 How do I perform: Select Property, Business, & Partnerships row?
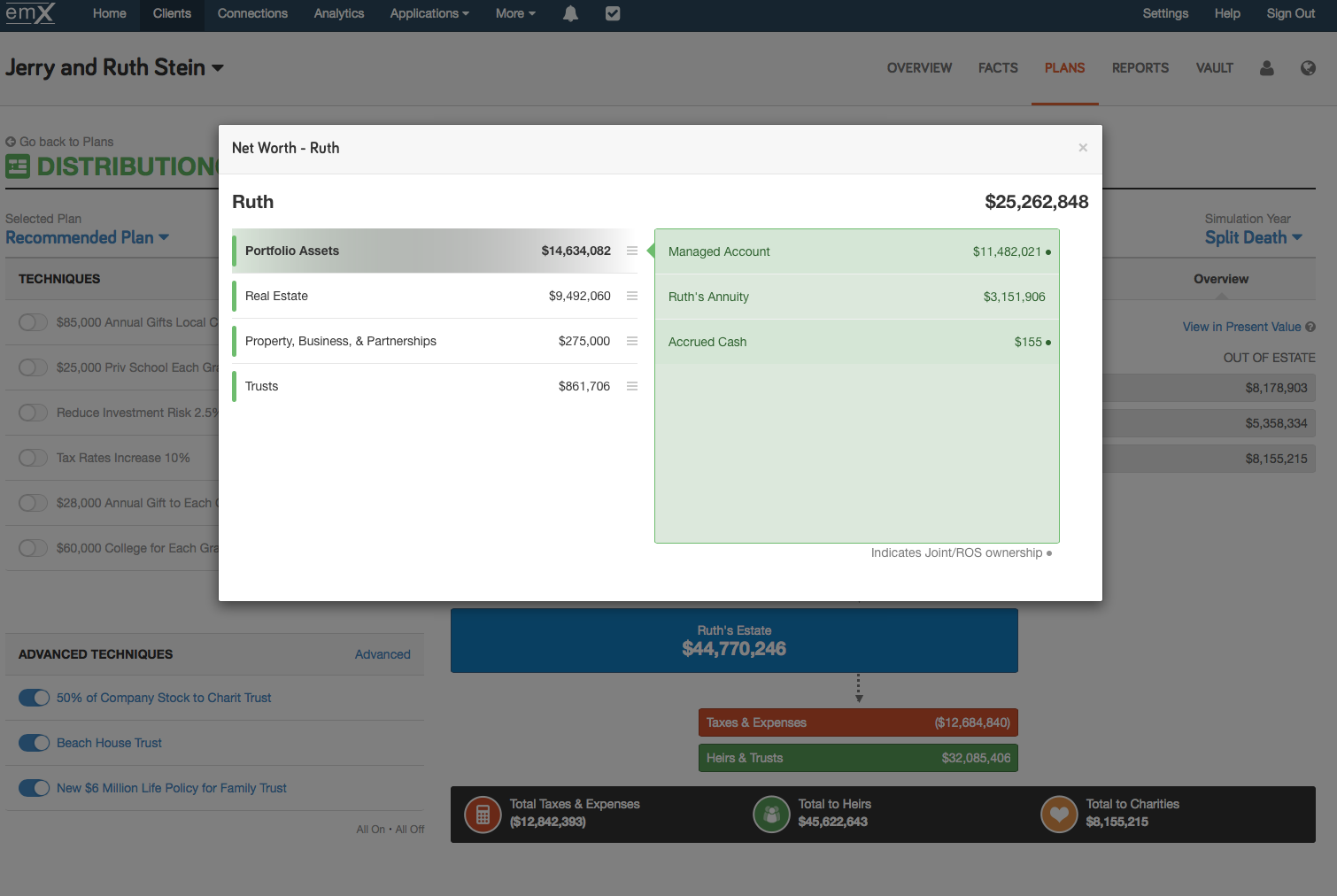435,341
